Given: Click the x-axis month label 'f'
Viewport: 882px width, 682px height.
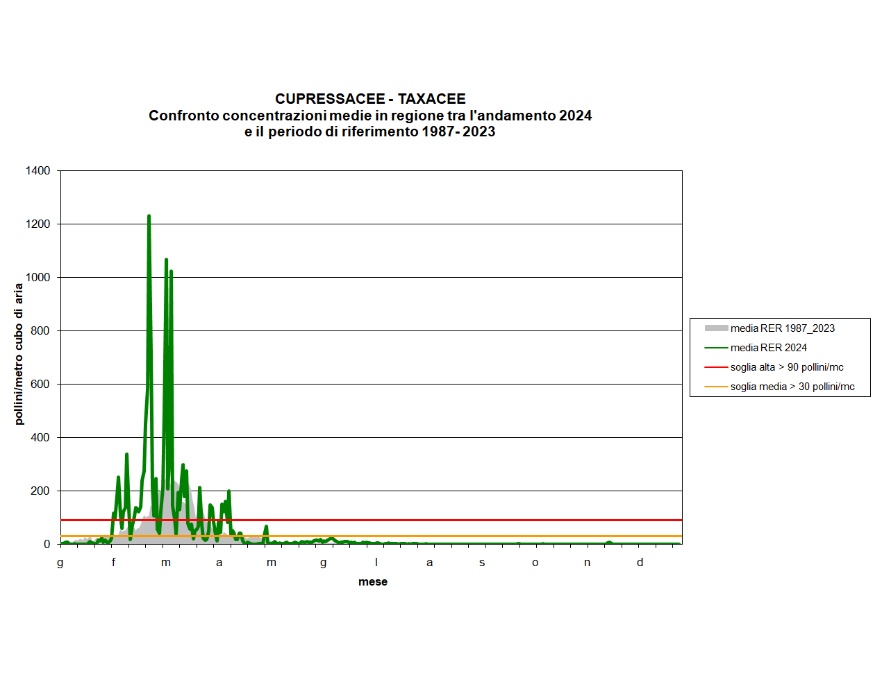Looking at the screenshot, I should [x=113, y=562].
